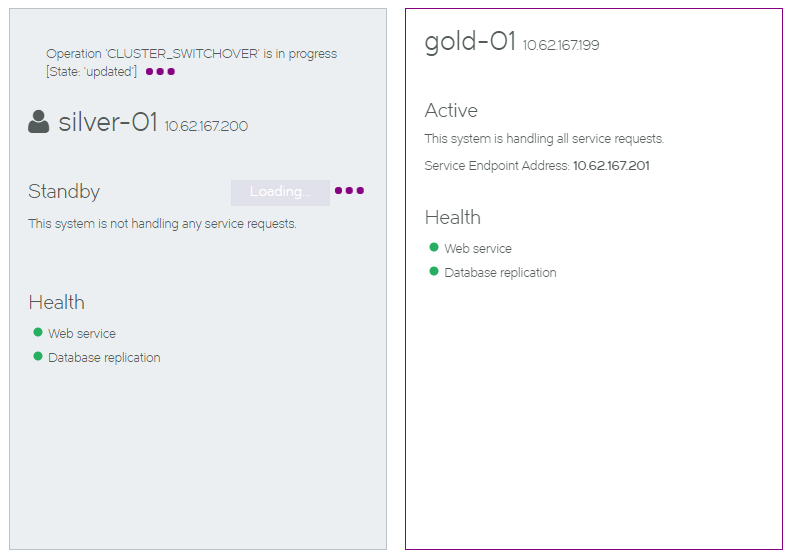Click the silver-01 IP address 10.62.167.200
This screenshot has width=794, height=560.
point(206,126)
